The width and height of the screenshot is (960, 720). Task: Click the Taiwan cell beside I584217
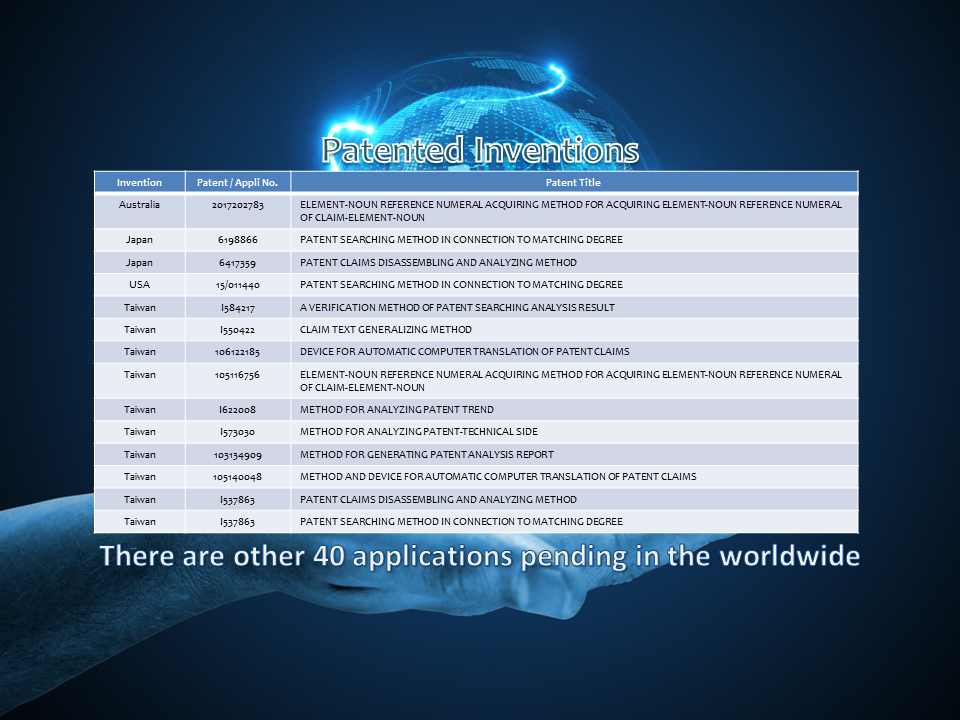click(140, 307)
